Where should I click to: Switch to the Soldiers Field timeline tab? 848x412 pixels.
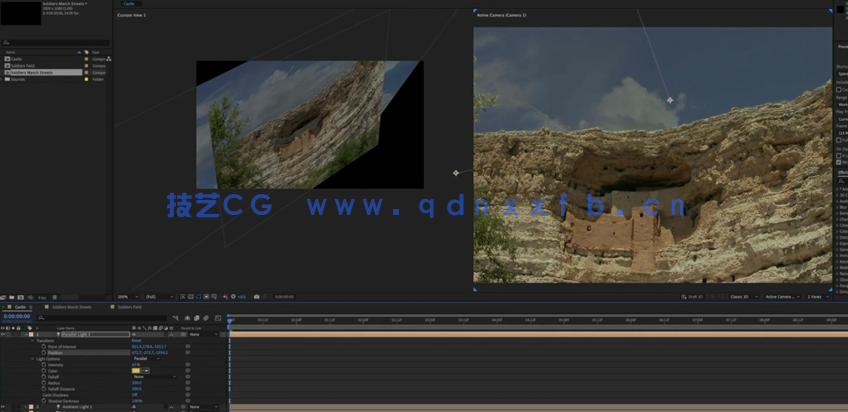coord(130,307)
